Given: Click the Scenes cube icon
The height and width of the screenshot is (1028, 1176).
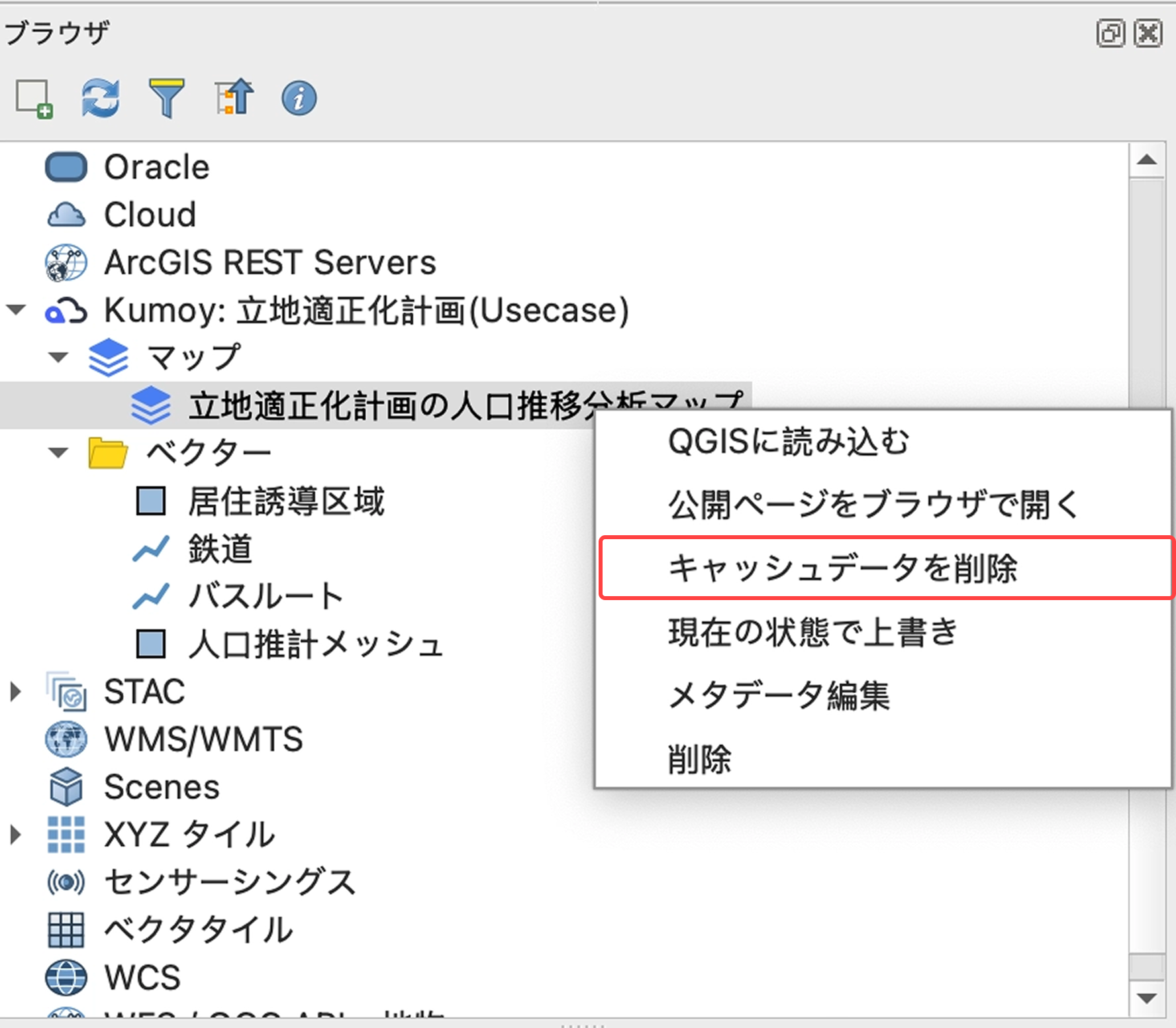Looking at the screenshot, I should [x=66, y=787].
